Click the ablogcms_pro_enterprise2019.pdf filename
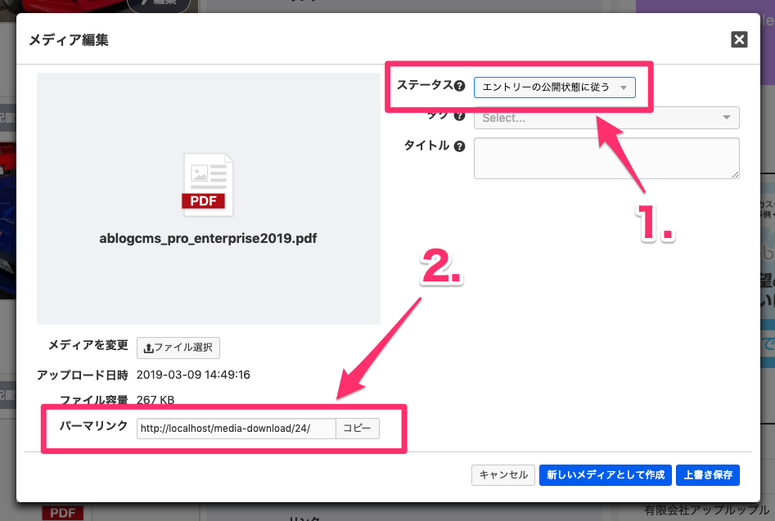Viewport: 775px width, 521px height. [208, 239]
